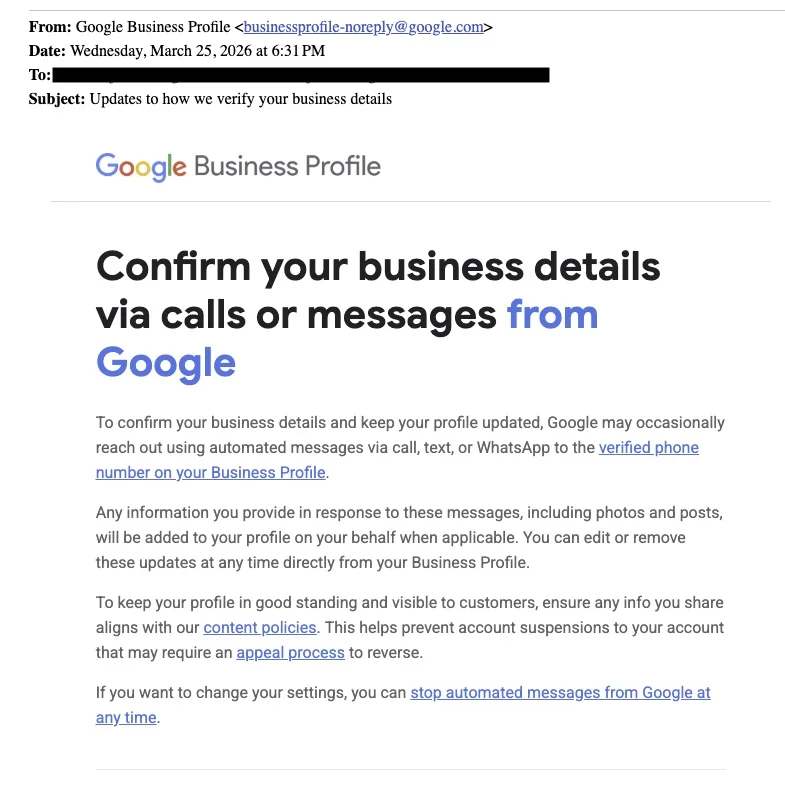Viewport: 785px width, 789px height.
Task: Click "stop automated messages from Google" link
Action: (560, 692)
